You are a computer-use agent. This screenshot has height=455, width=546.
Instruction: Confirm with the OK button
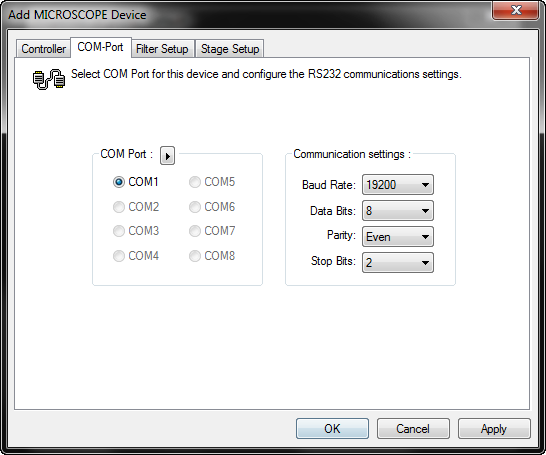tap(332, 429)
